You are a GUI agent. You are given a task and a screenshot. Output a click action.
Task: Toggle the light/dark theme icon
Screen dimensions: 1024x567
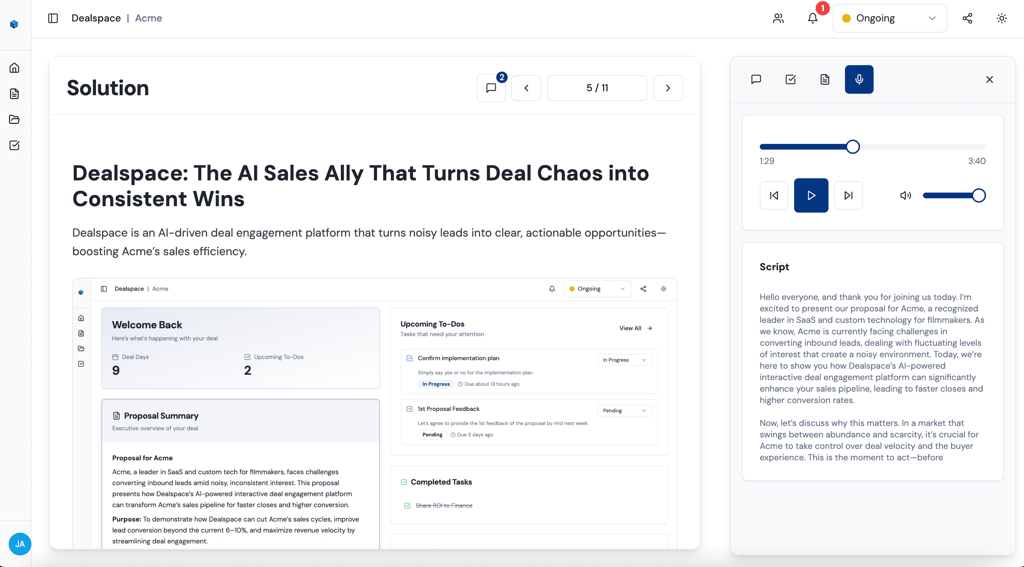click(1001, 18)
